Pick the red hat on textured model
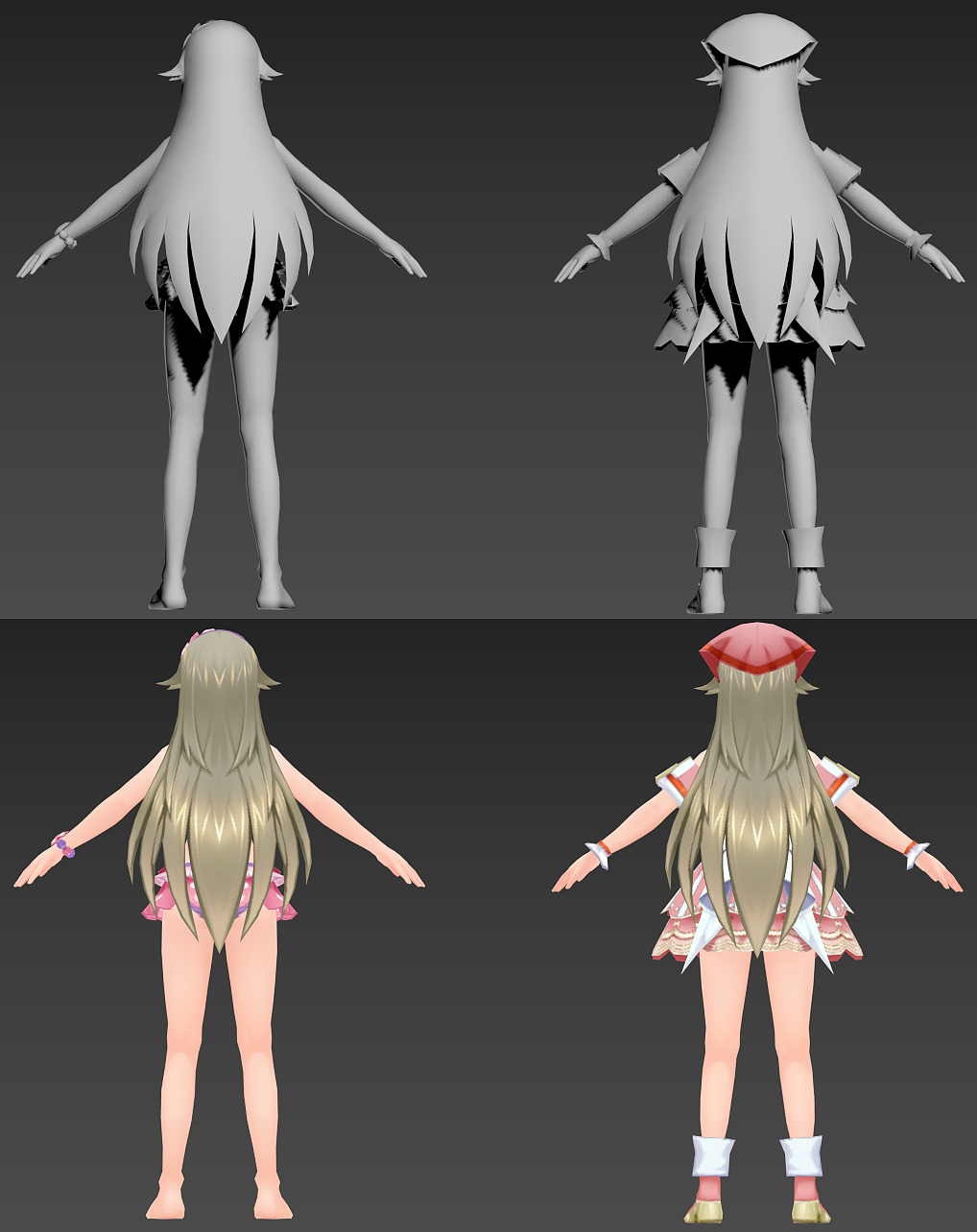 (x=758, y=650)
